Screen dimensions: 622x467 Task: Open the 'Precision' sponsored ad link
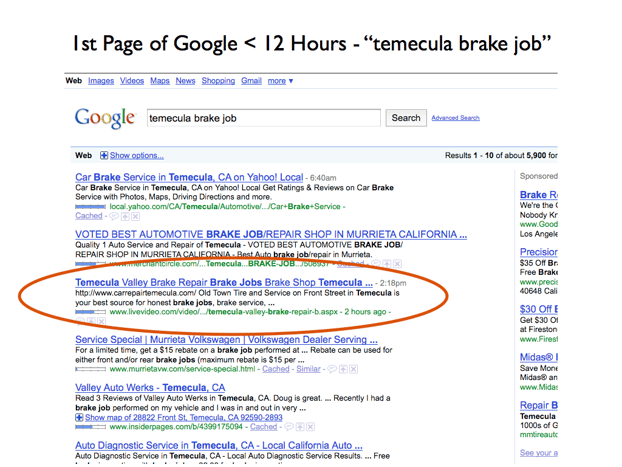pos(539,252)
